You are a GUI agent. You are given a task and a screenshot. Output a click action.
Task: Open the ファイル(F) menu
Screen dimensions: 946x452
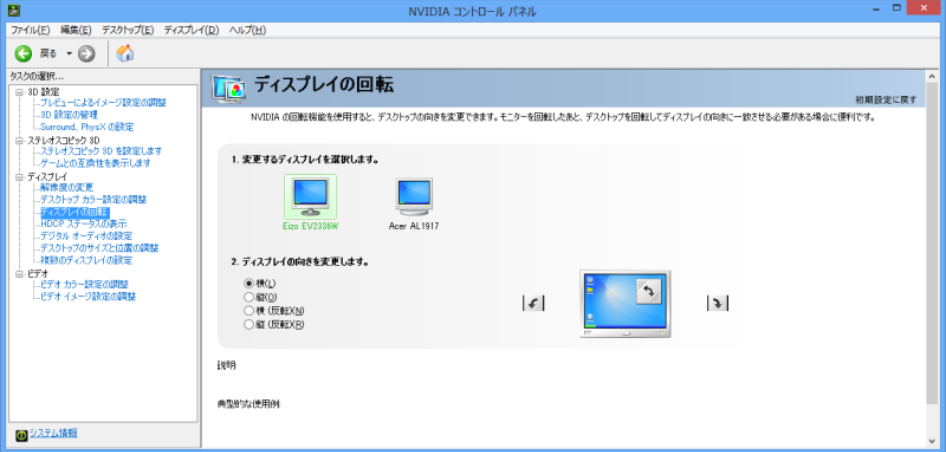(x=30, y=30)
